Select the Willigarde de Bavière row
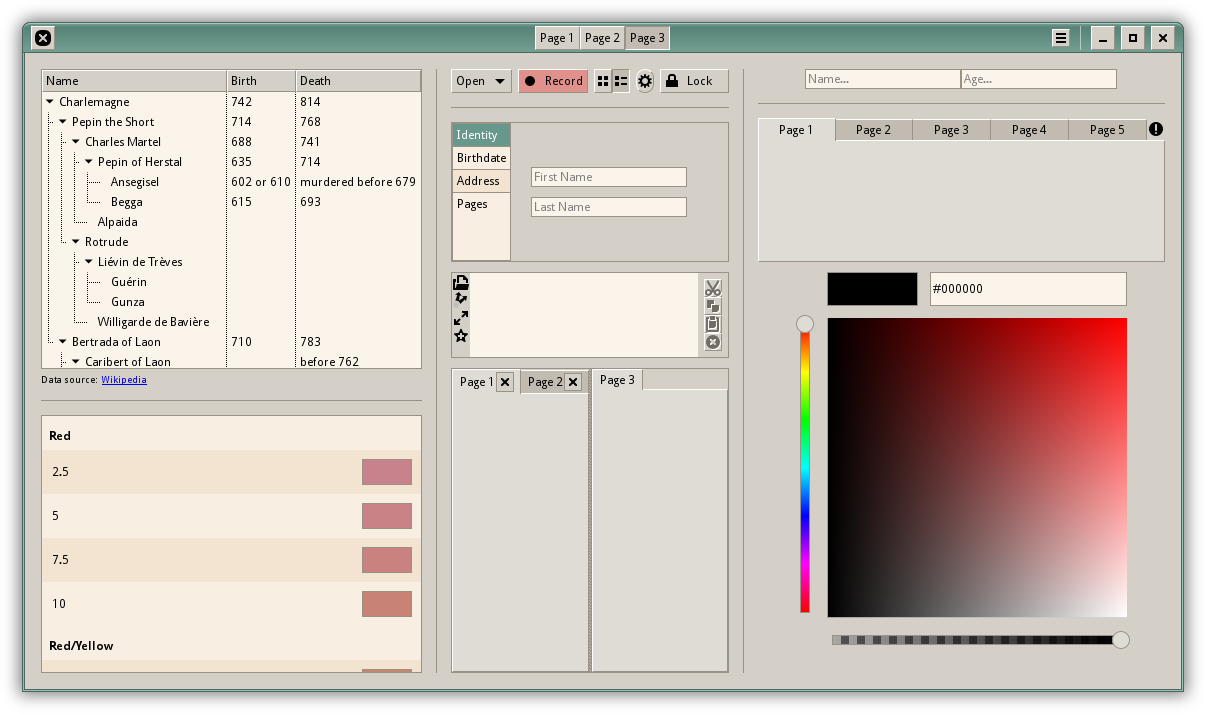Screen dimensions: 1206x714 click(232, 322)
